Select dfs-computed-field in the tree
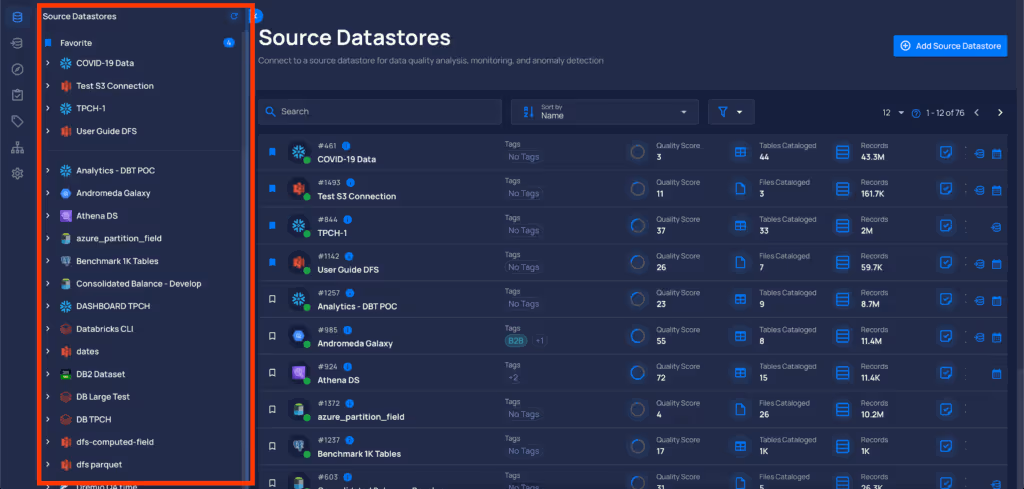 pyautogui.click(x=115, y=442)
